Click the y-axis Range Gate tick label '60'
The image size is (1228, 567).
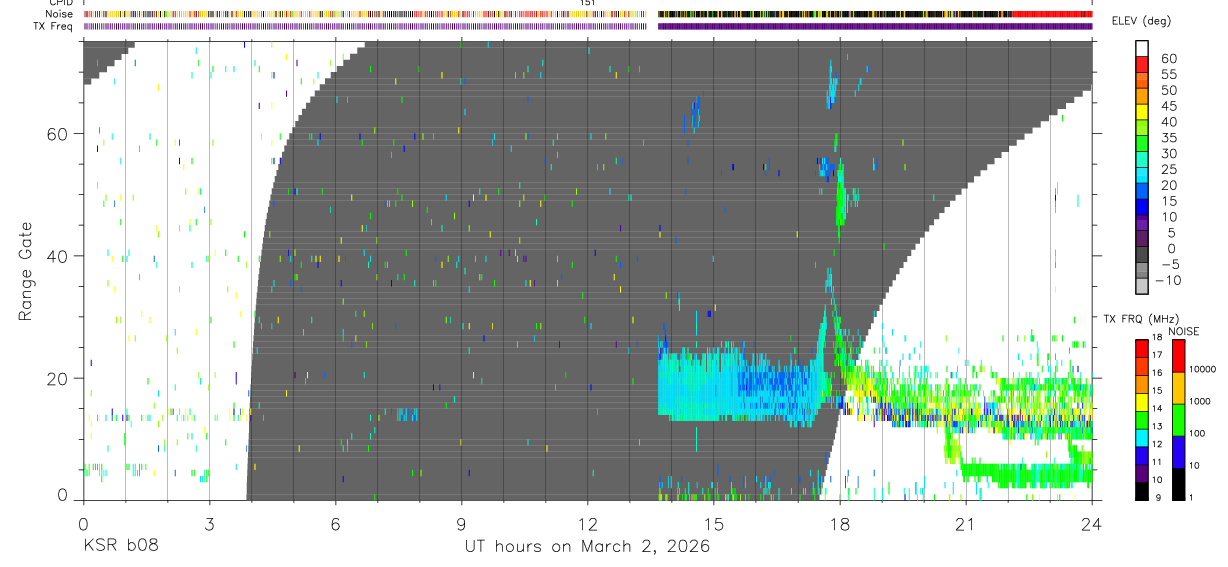58,134
